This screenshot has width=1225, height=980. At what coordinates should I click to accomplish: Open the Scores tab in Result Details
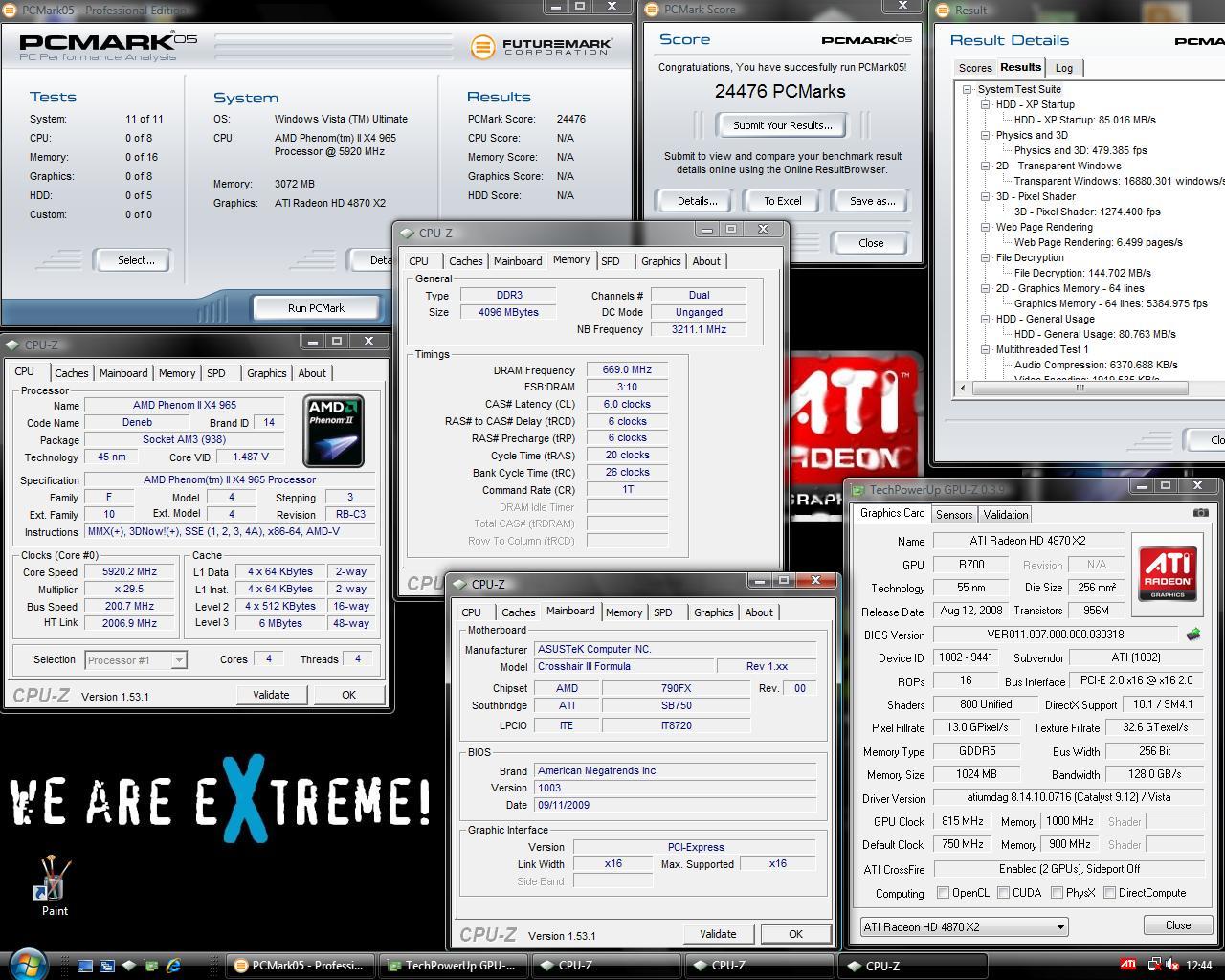tap(975, 68)
